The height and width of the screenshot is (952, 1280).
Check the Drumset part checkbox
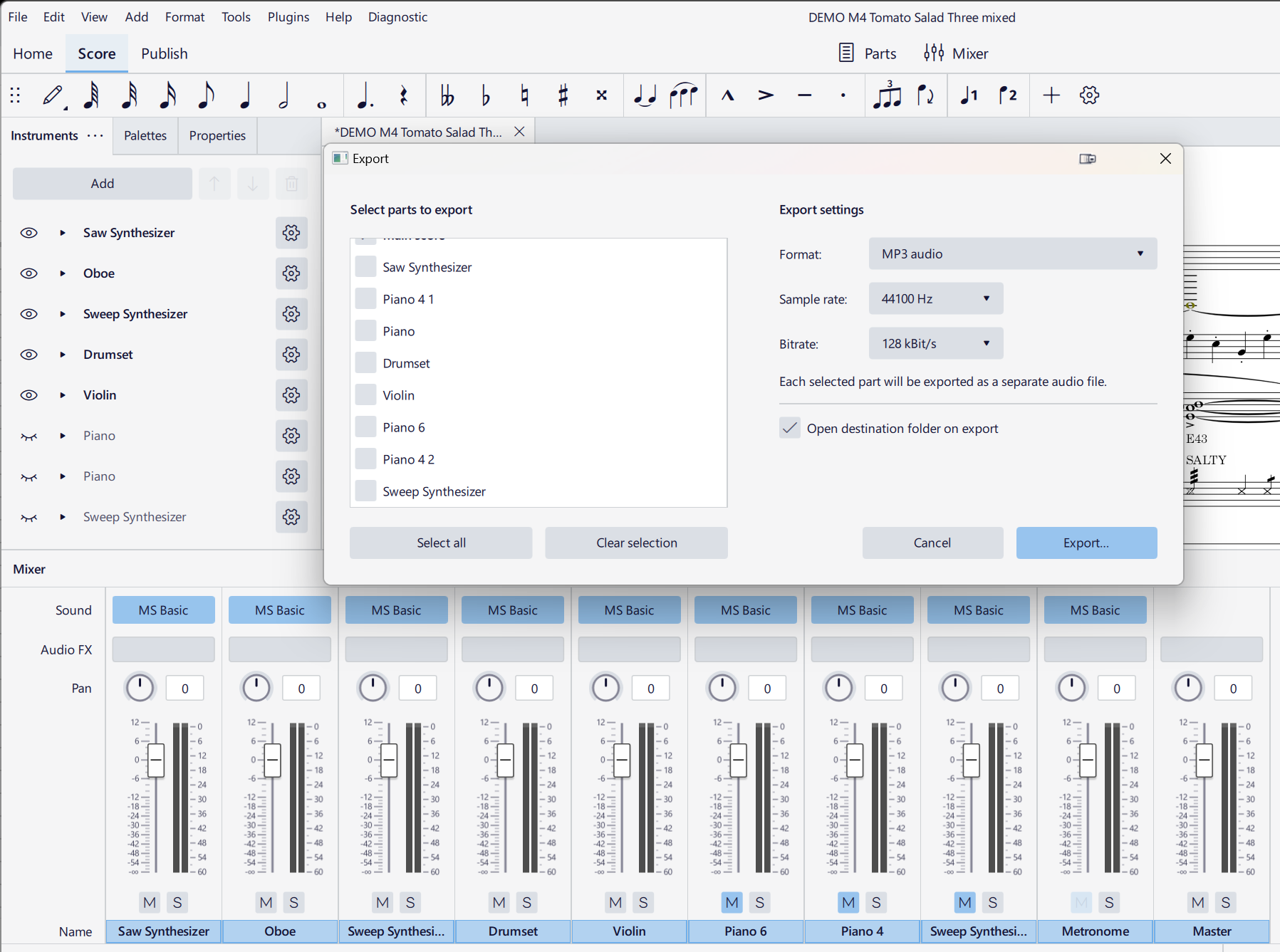[365, 363]
